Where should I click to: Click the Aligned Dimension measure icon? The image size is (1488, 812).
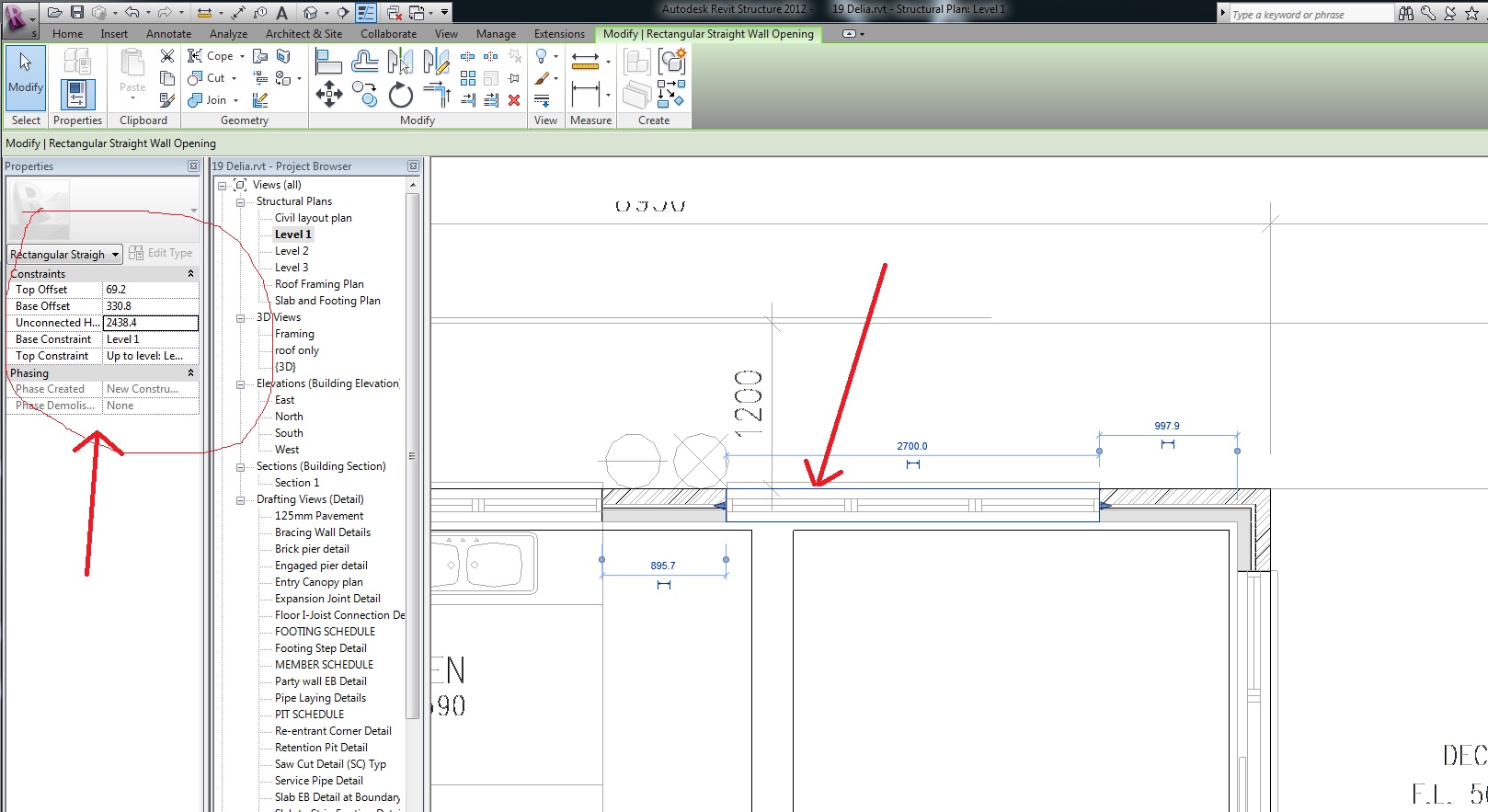[585, 62]
